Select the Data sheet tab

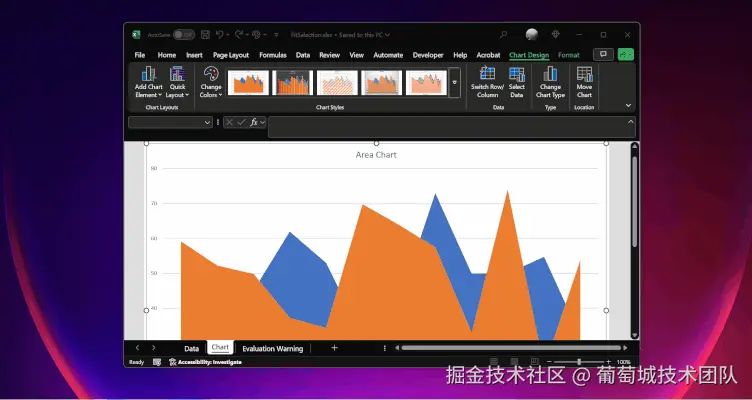point(191,348)
